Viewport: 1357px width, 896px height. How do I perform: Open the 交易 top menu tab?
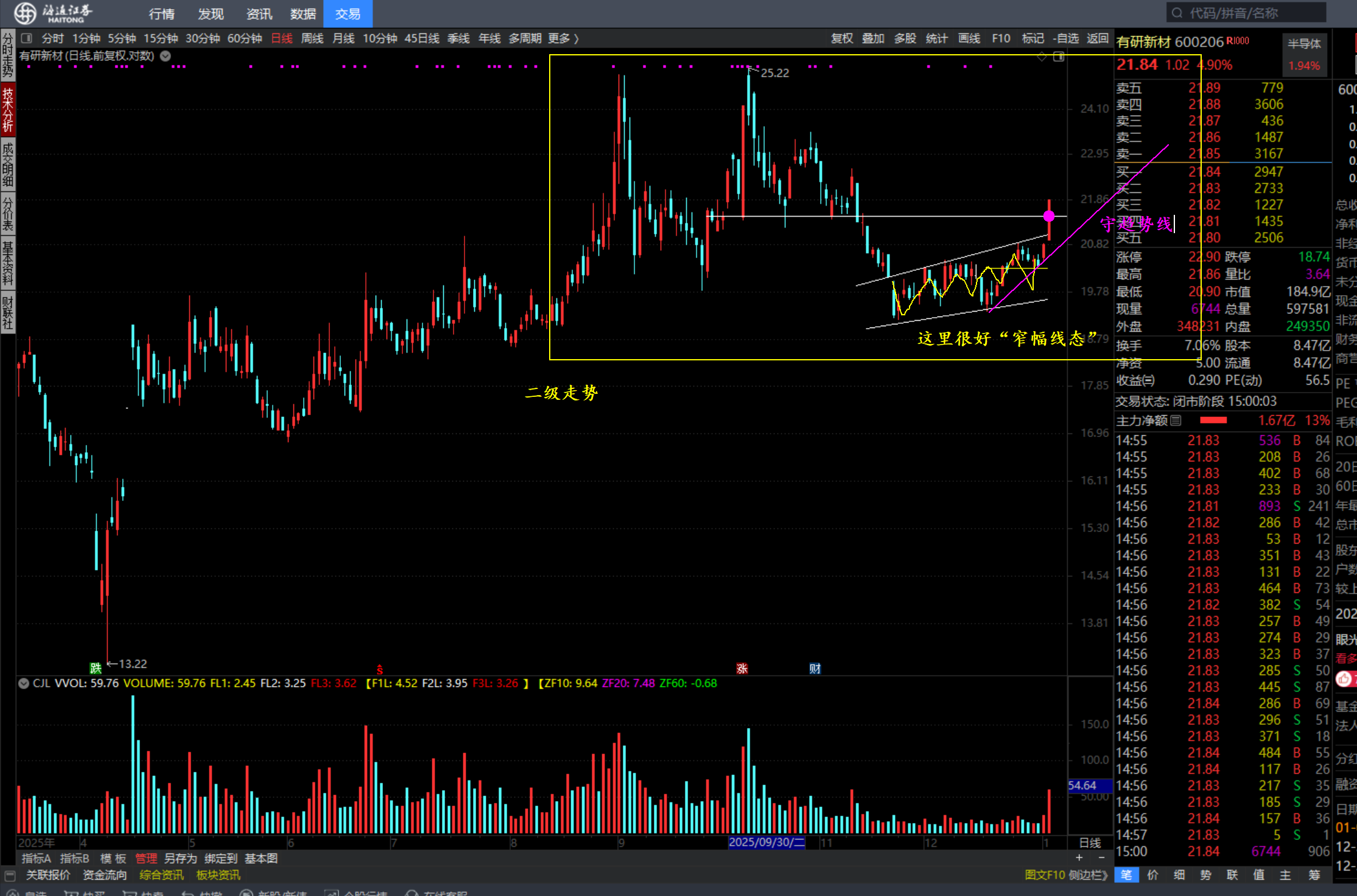(x=348, y=13)
